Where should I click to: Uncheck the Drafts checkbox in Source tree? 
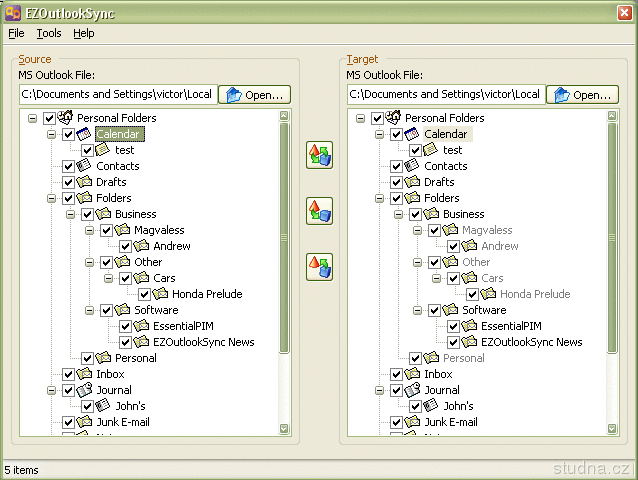pyautogui.click(x=68, y=182)
